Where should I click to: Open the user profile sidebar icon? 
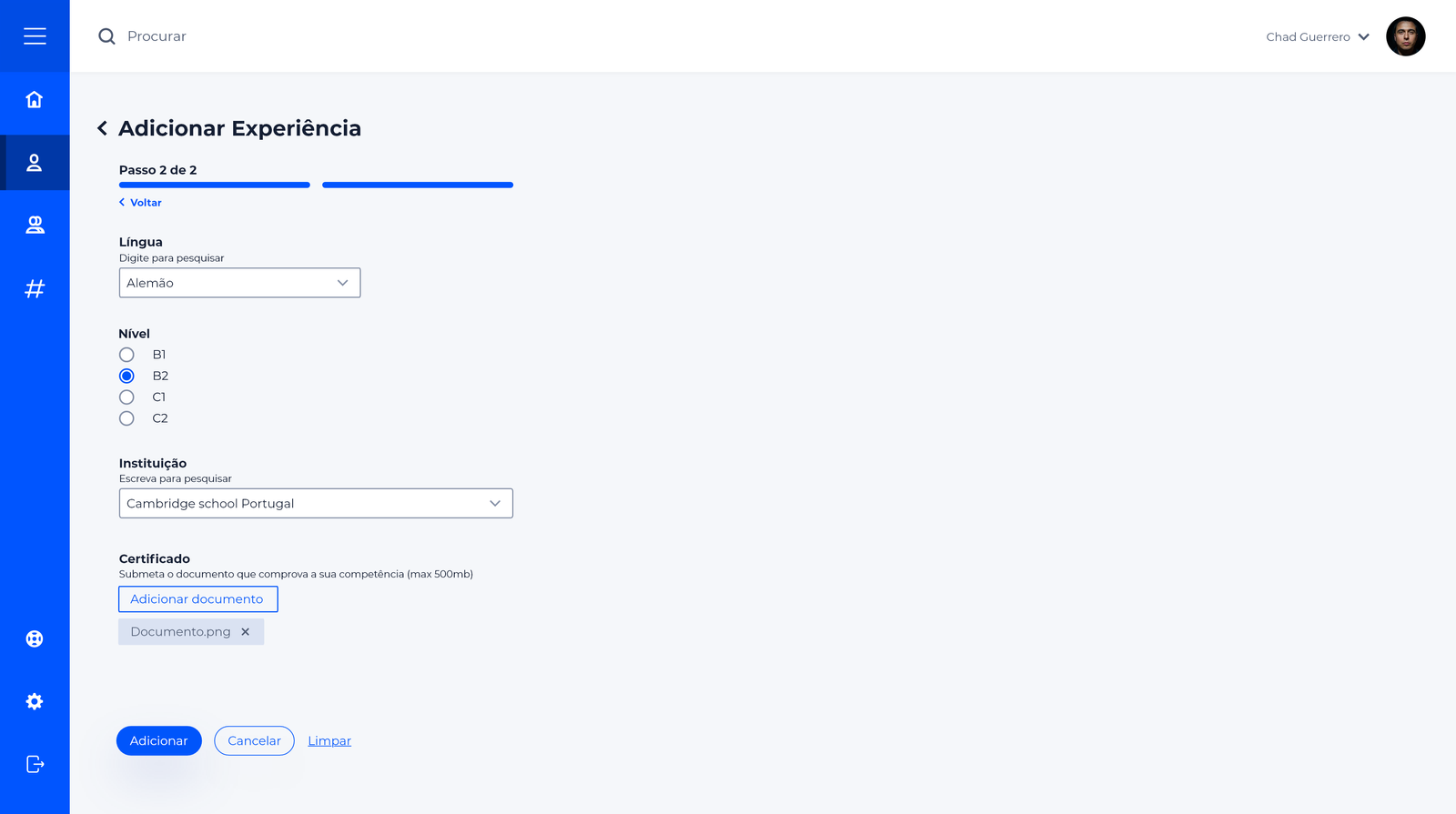coord(35,163)
